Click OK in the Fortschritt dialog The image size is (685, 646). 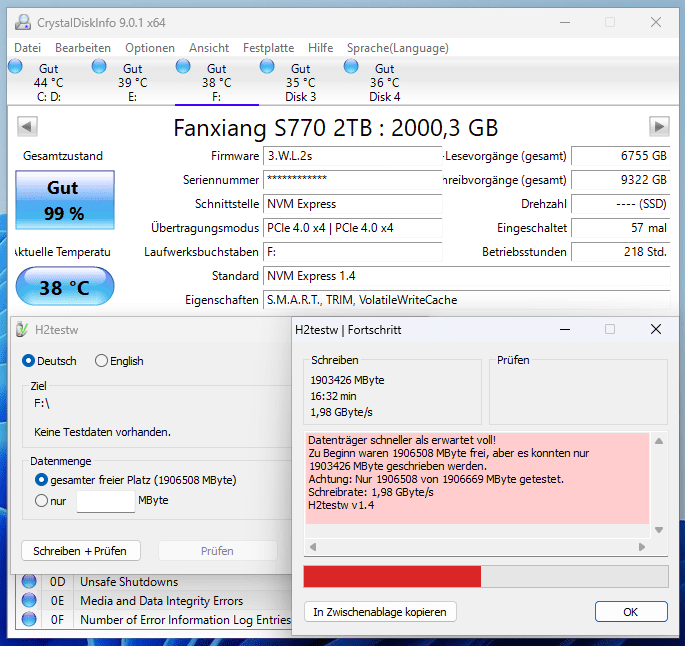tap(631, 612)
